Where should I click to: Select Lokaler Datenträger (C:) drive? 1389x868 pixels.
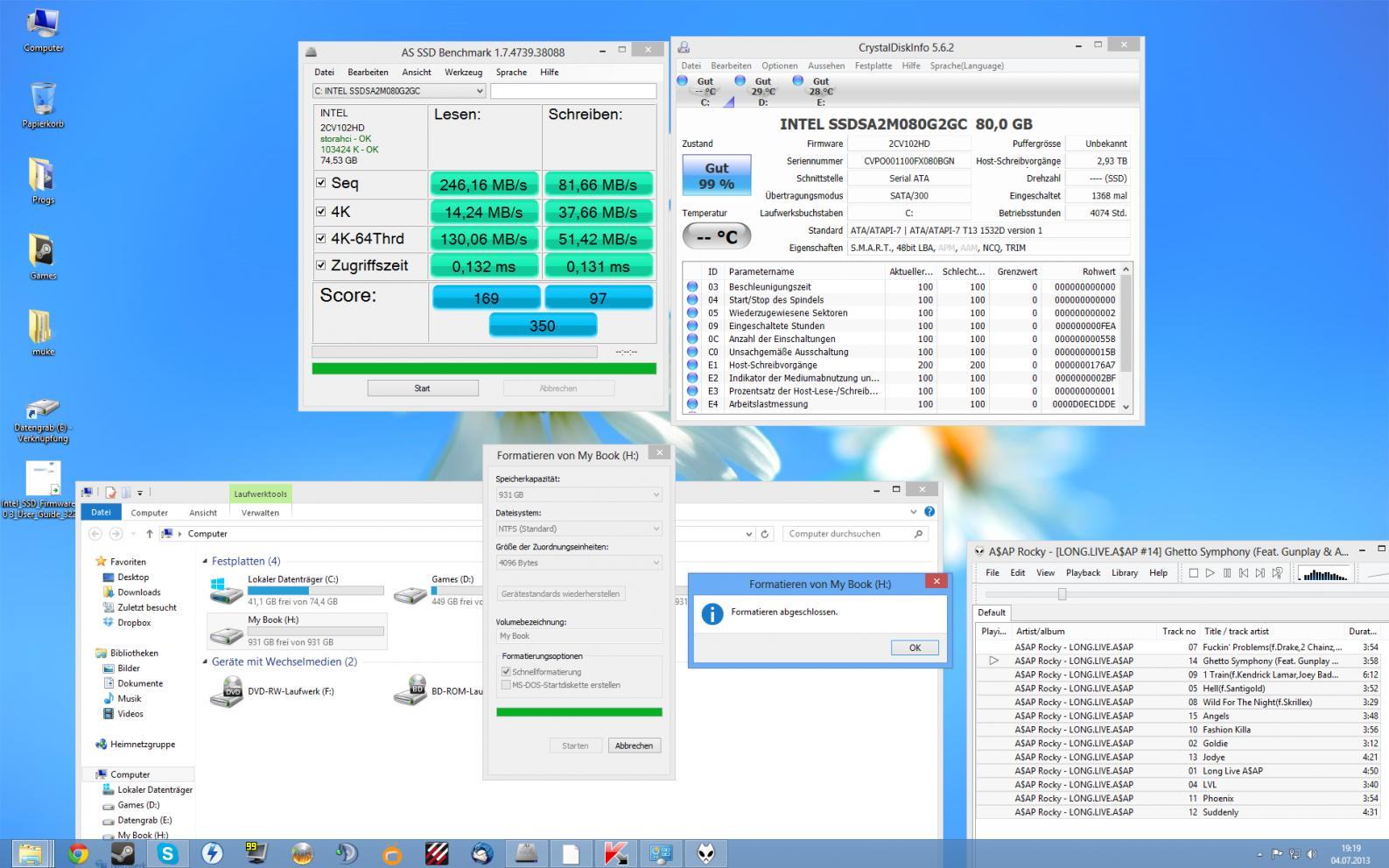click(297, 591)
